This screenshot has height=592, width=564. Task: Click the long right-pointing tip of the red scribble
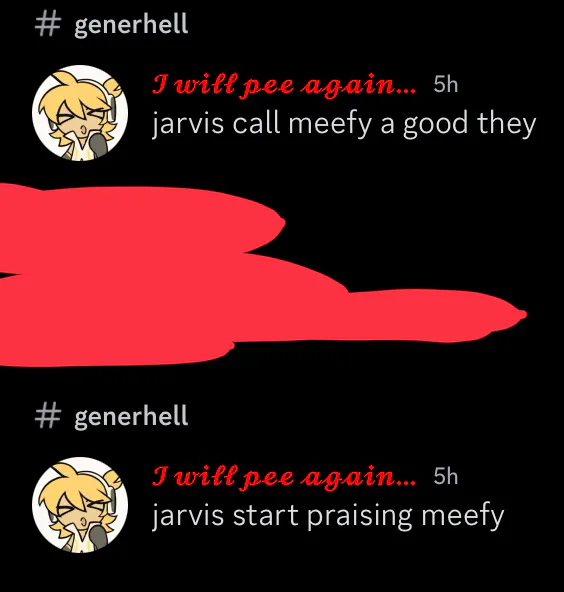pos(491,315)
